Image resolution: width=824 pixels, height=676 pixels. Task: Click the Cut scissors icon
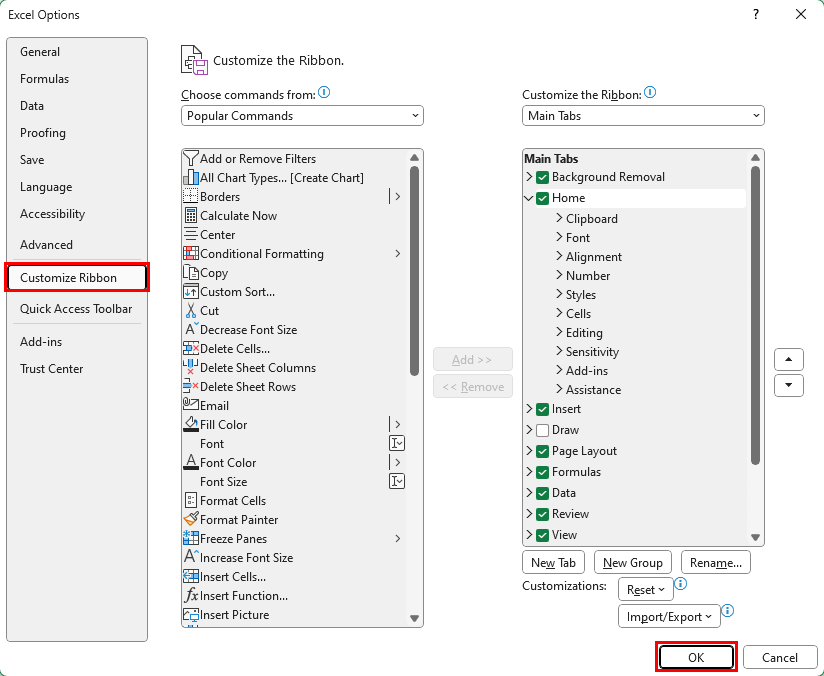(x=191, y=311)
